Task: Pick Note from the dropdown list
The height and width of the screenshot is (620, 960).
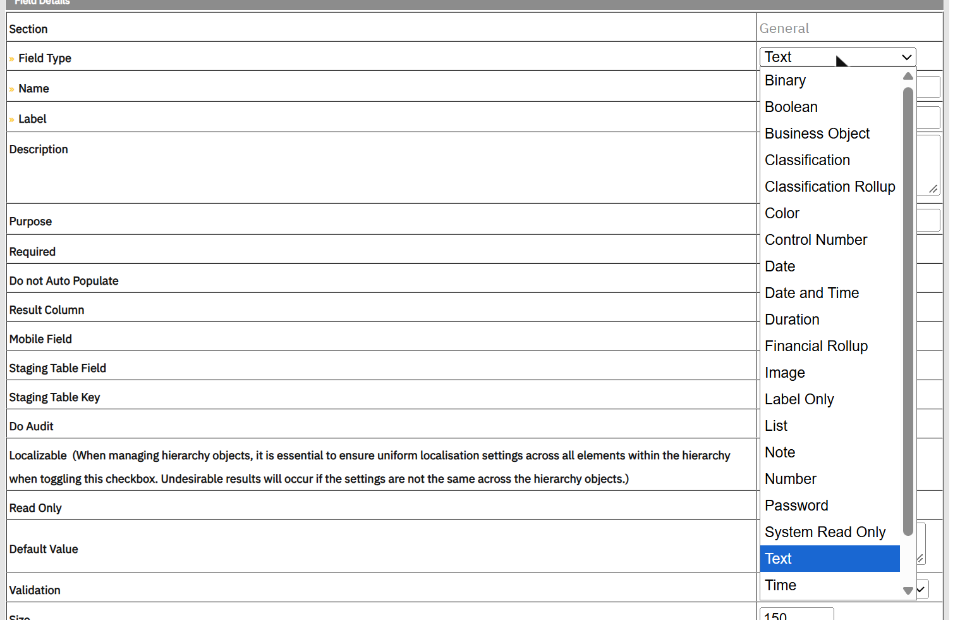Action: tap(830, 452)
